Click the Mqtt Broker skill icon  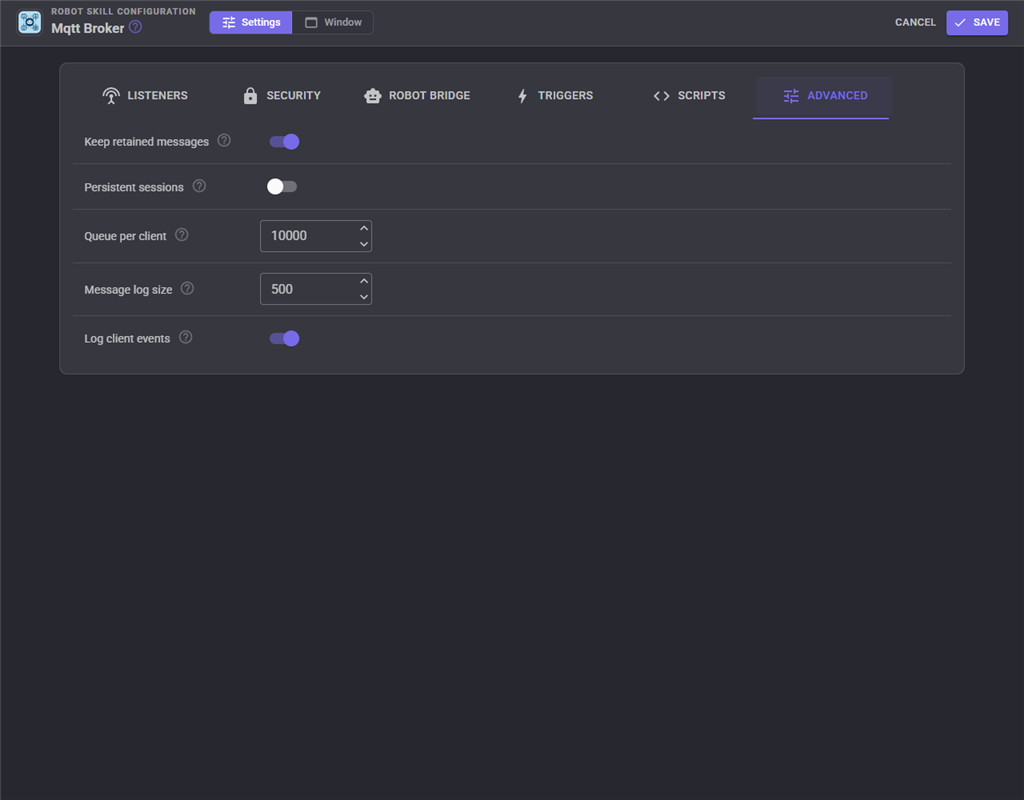pos(29,22)
